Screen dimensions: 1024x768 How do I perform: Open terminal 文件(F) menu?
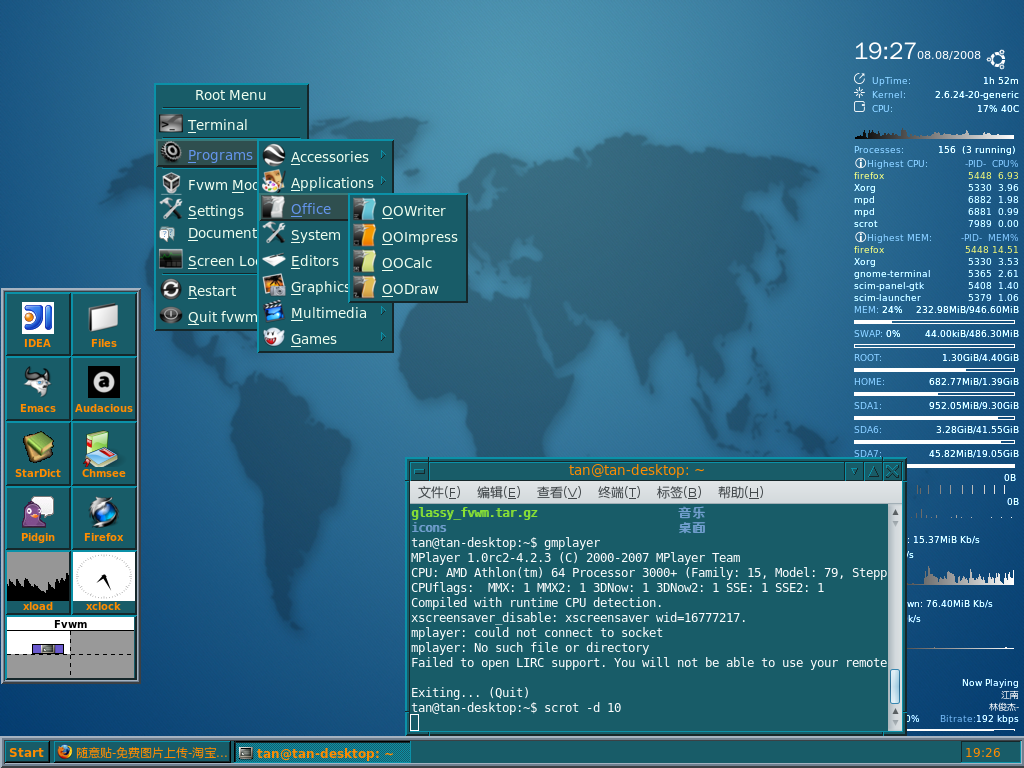tap(439, 492)
